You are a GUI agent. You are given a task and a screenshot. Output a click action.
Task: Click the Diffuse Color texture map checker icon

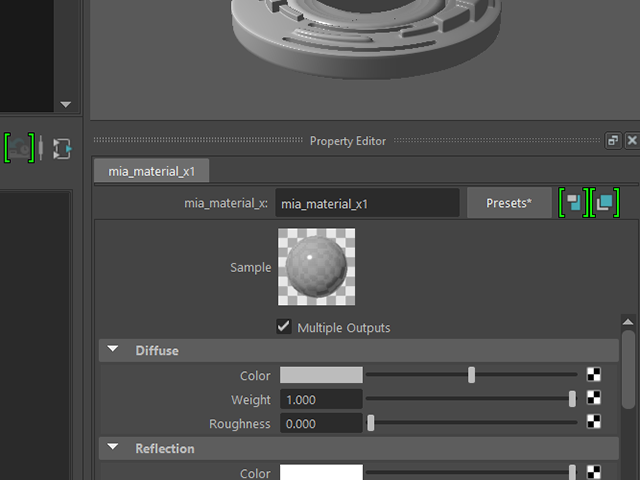(593, 374)
